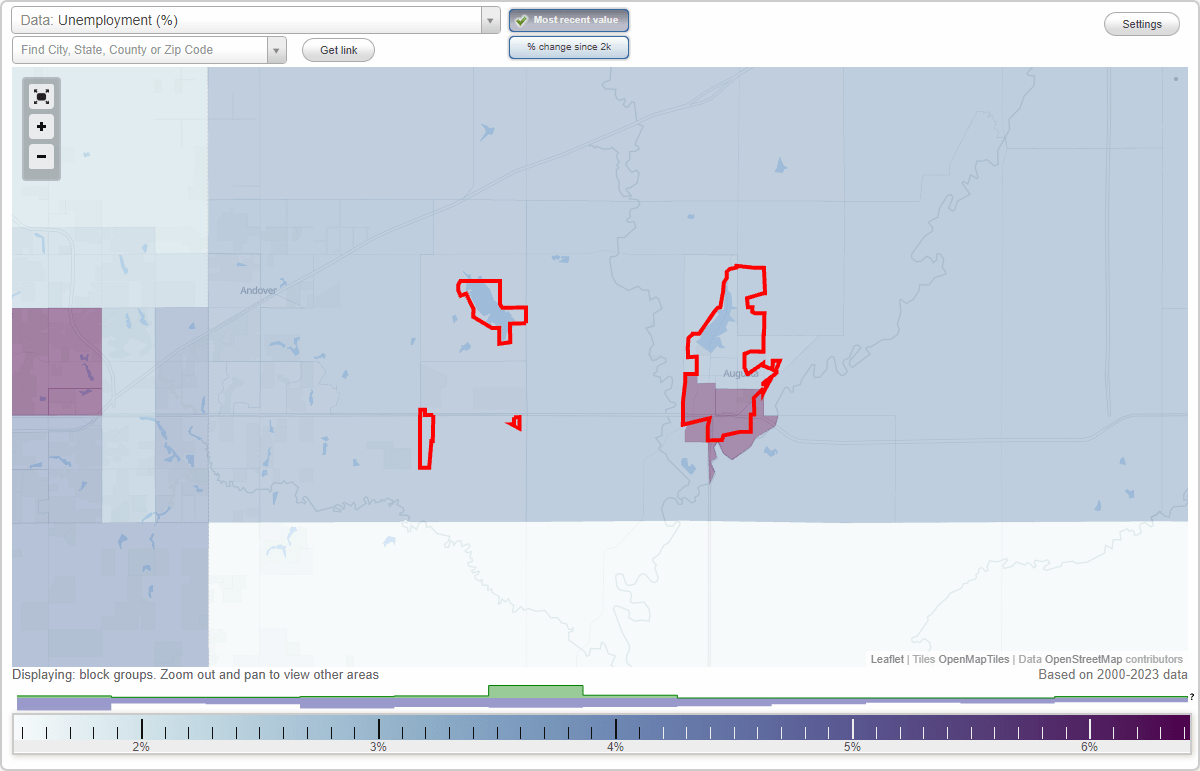Viewport: 1200px width, 771px height.
Task: Open the Leaflet attribution link
Action: tap(887, 659)
